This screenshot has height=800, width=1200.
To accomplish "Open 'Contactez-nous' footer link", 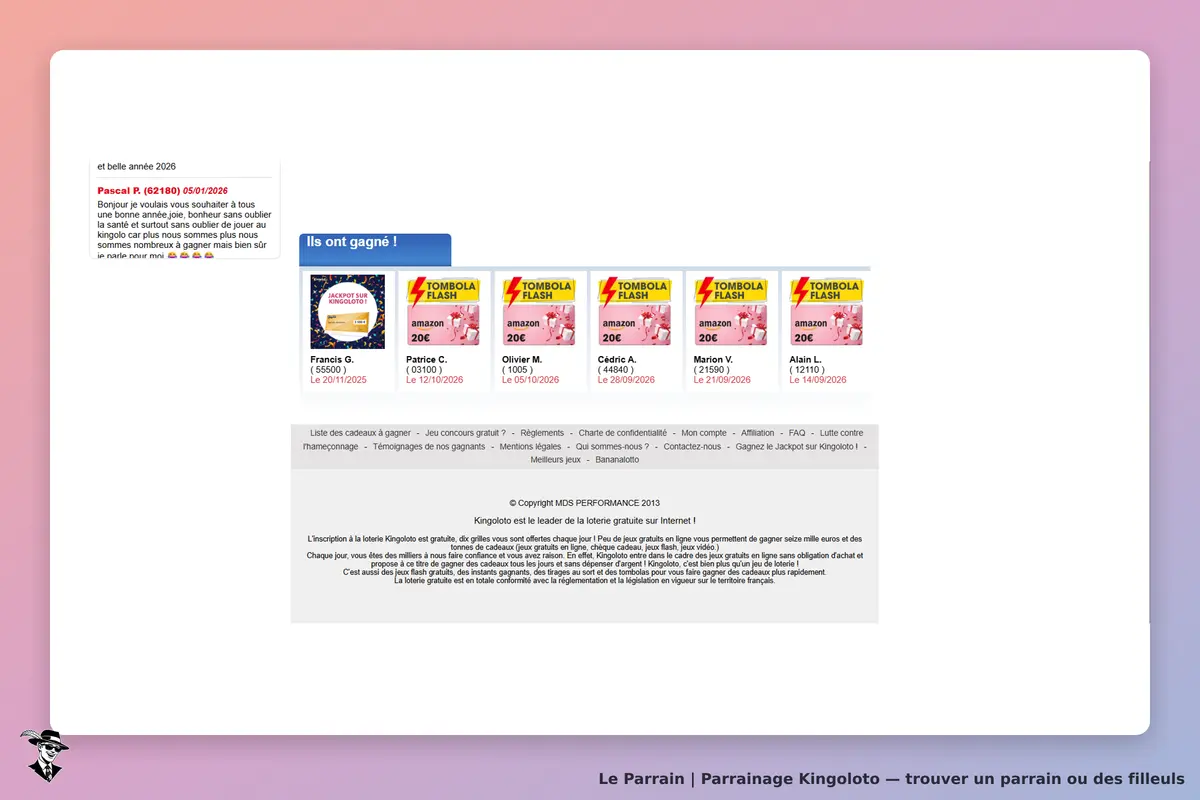I will click(692, 447).
